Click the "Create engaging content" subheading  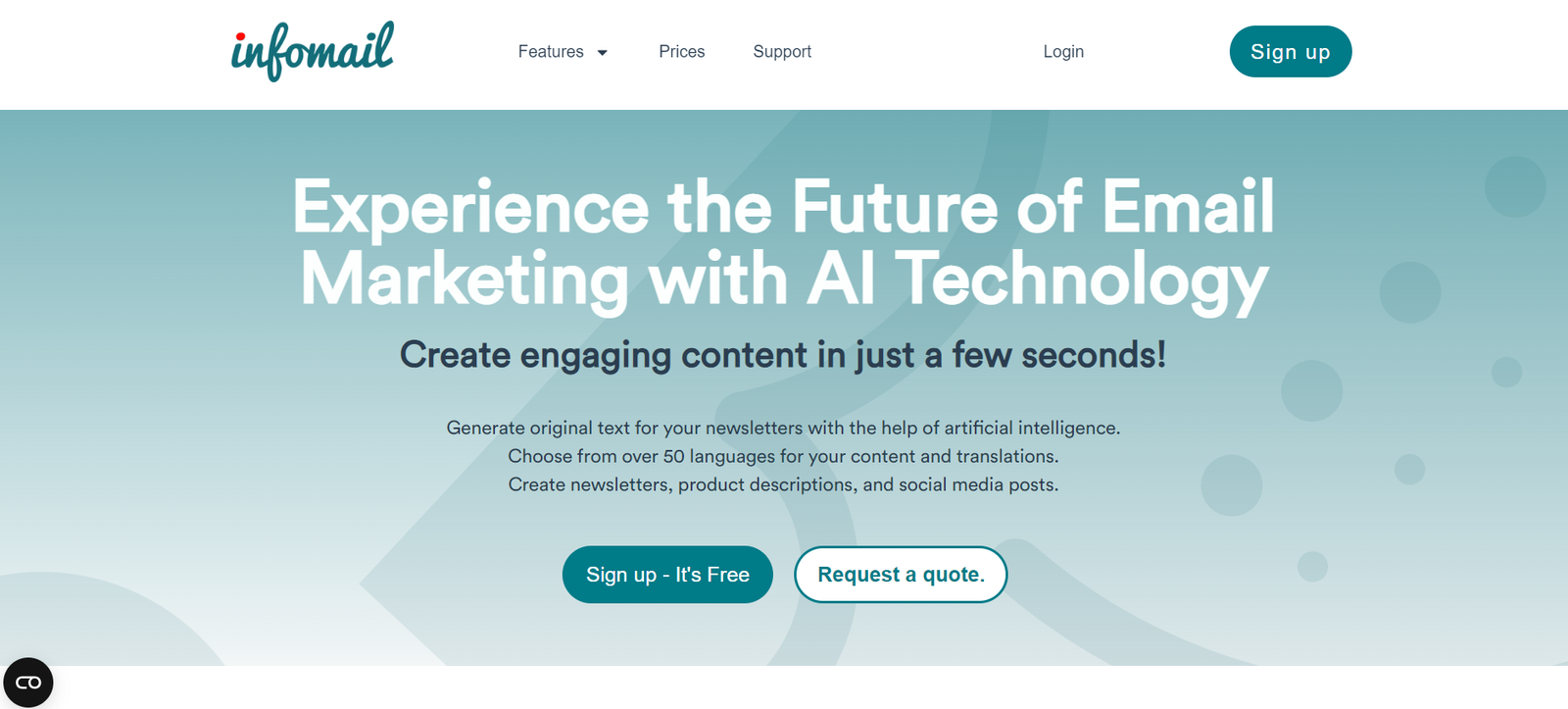pyautogui.click(x=783, y=355)
